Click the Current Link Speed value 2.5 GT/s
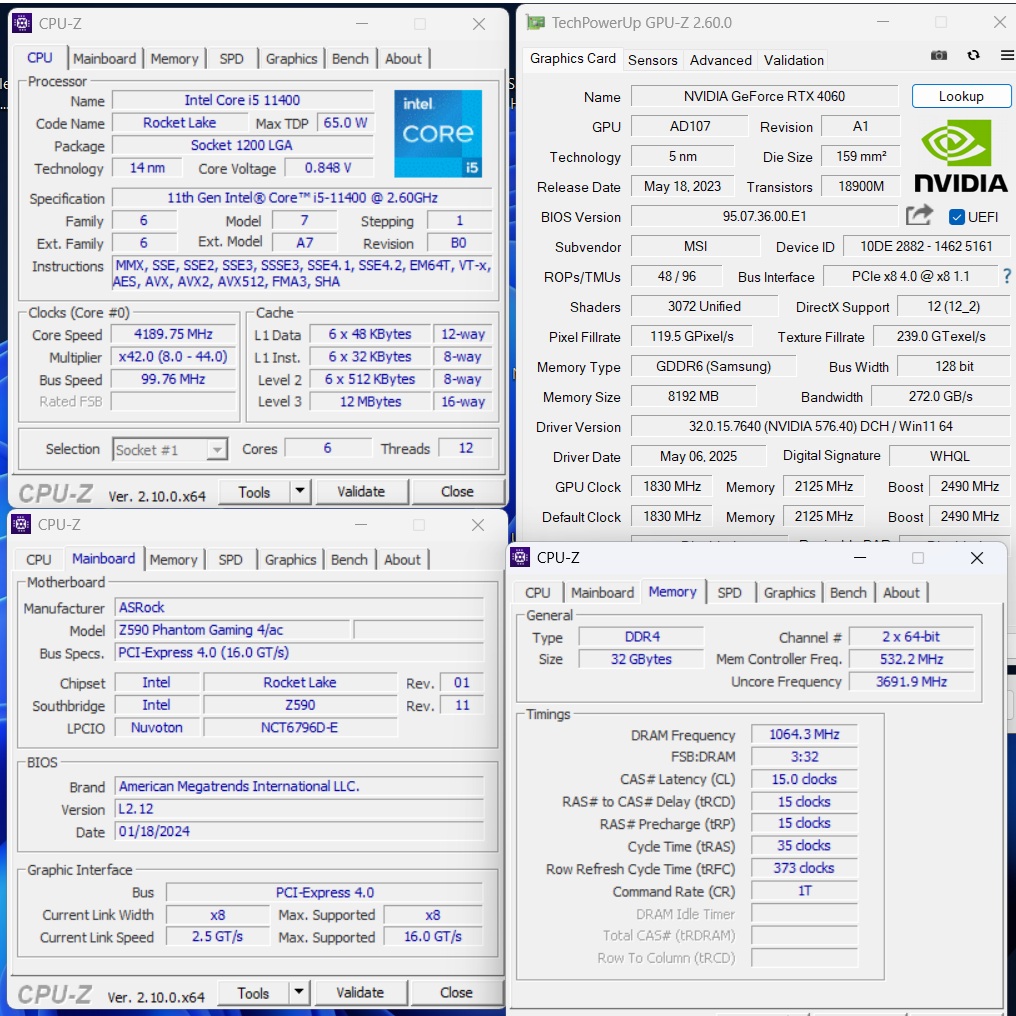This screenshot has height=1016, width=1016. pos(217,936)
